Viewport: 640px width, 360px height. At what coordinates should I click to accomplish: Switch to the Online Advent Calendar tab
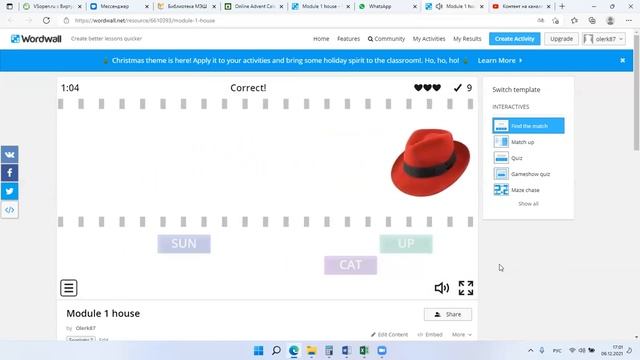pos(253,6)
